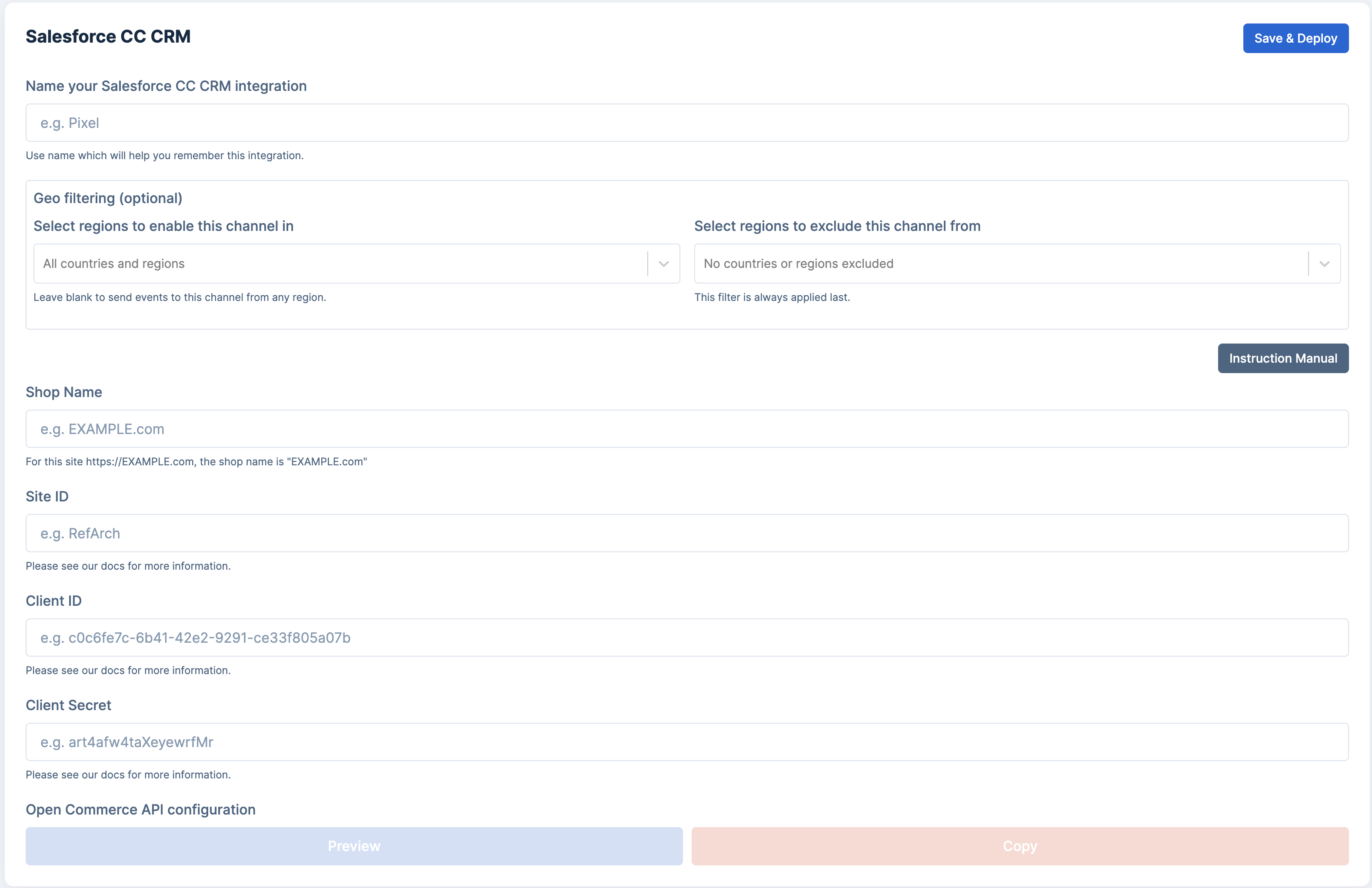Viewport: 1372px width, 888px height.
Task: Click into the Shop Name field
Action: point(686,429)
